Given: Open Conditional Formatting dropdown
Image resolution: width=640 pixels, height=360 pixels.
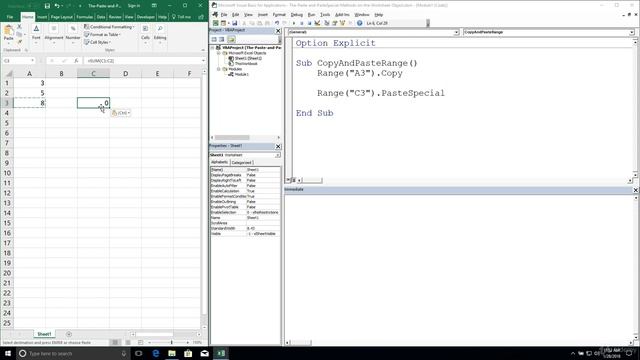Looking at the screenshot, I should pyautogui.click(x=109, y=27).
